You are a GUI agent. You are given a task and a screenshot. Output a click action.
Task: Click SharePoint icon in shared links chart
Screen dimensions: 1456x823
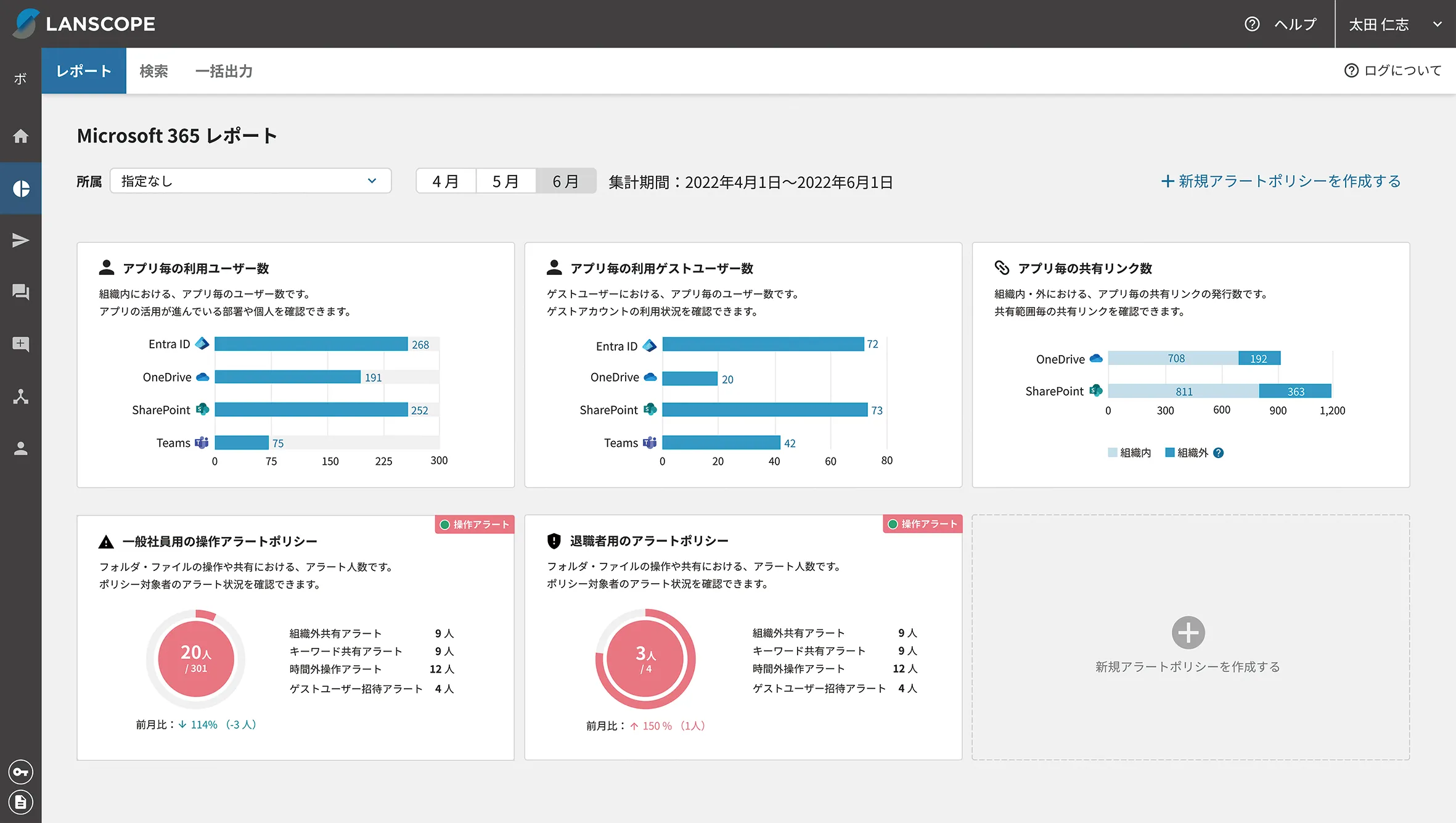1096,390
